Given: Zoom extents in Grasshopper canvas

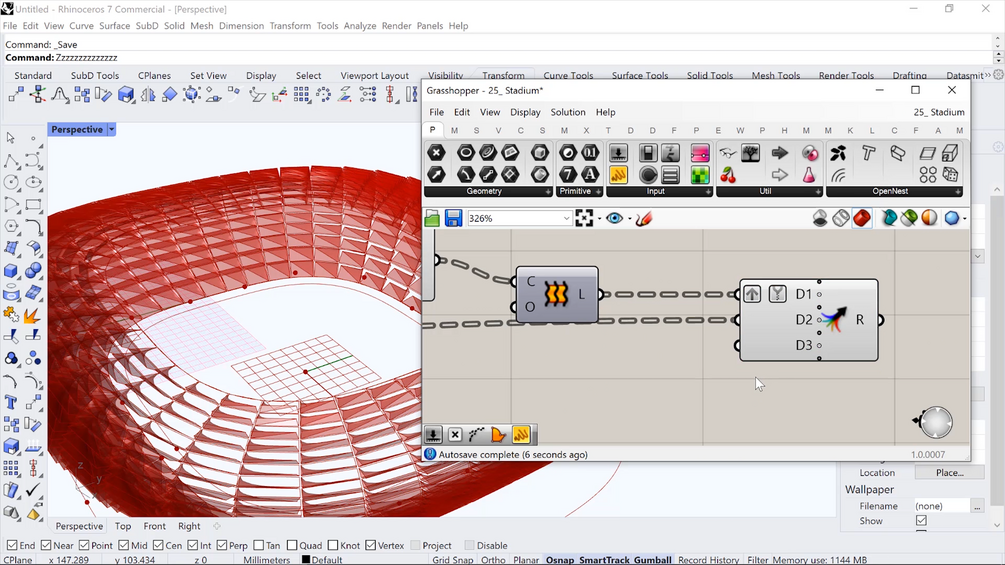Looking at the screenshot, I should click(x=584, y=218).
